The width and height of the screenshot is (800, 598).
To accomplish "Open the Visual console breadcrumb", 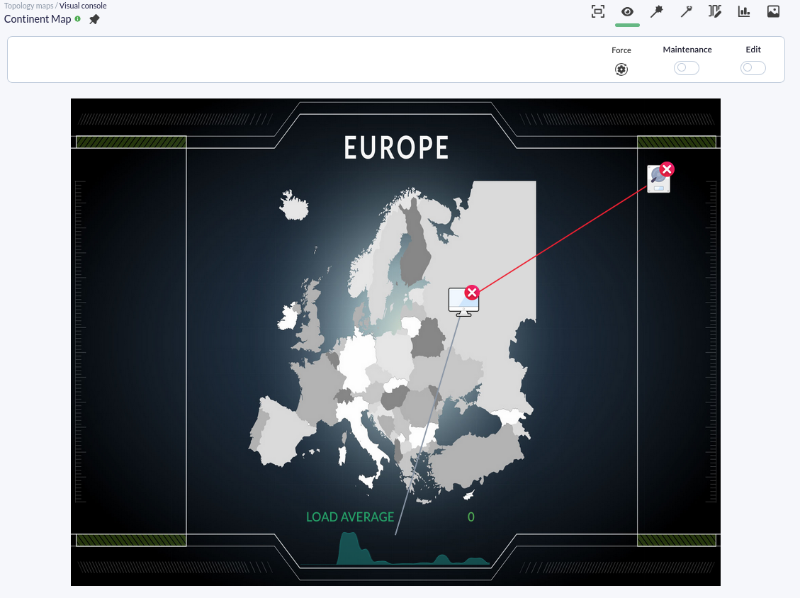I will (83, 6).
